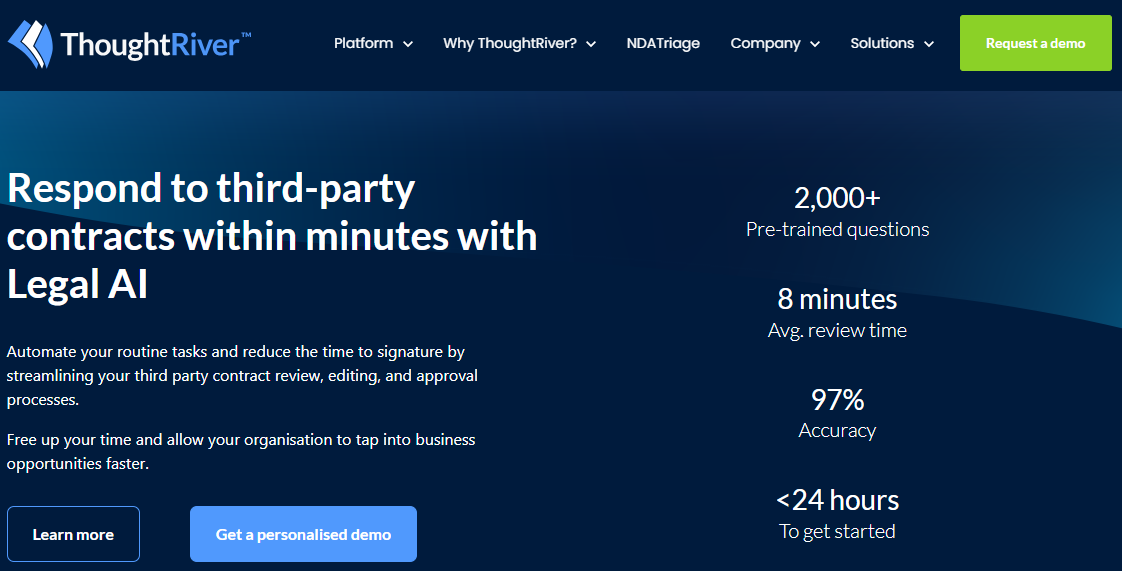Click the paragraph starting Free up your time
This screenshot has height=571, width=1122.
click(241, 452)
